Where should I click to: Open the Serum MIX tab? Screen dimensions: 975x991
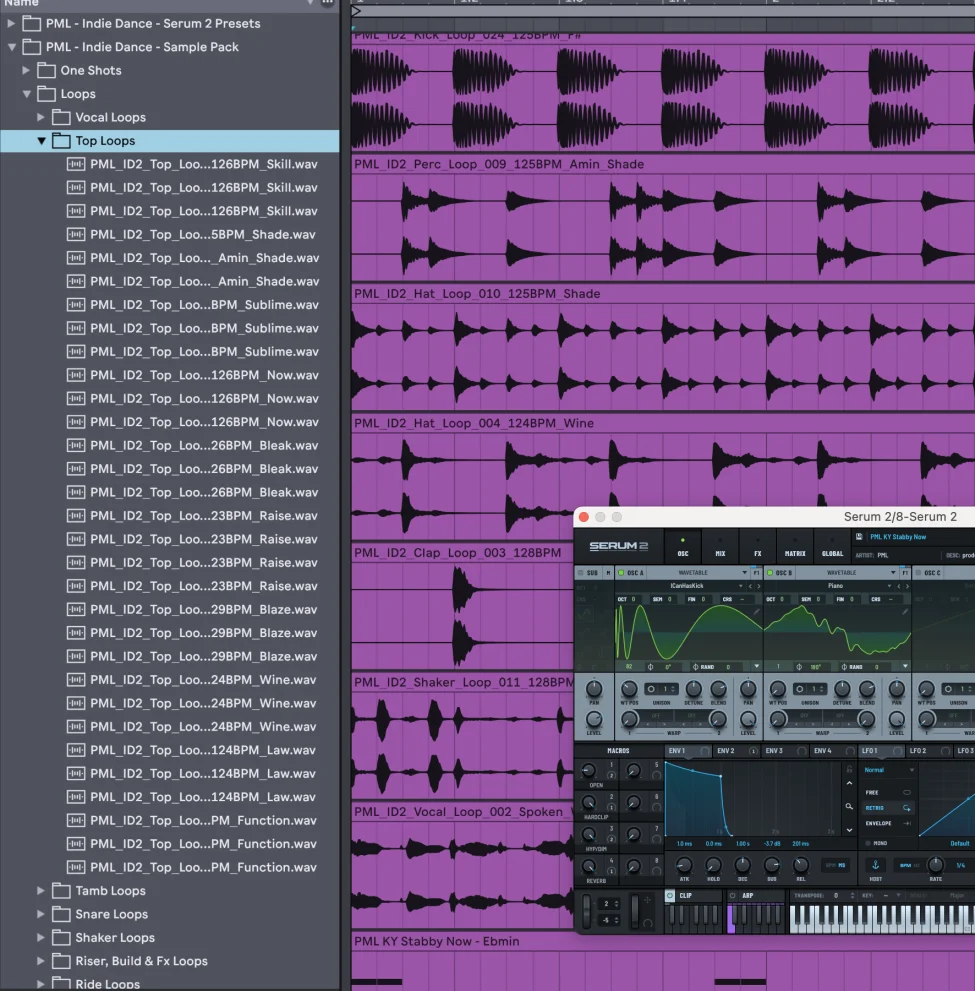(720, 547)
